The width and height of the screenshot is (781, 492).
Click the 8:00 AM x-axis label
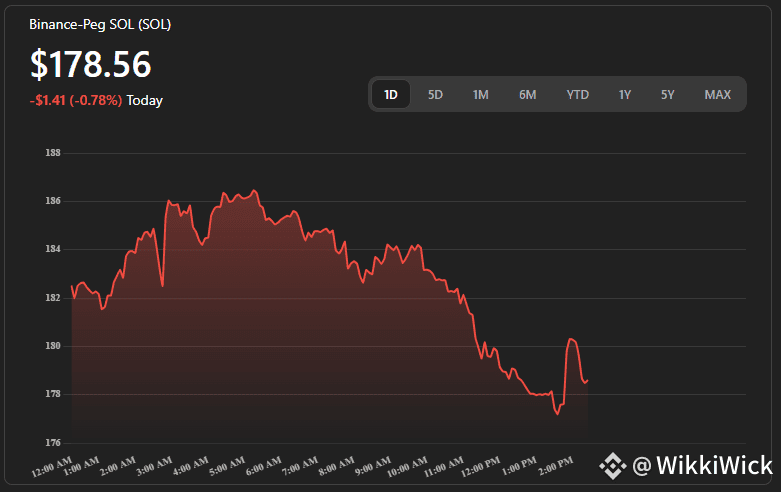336,466
